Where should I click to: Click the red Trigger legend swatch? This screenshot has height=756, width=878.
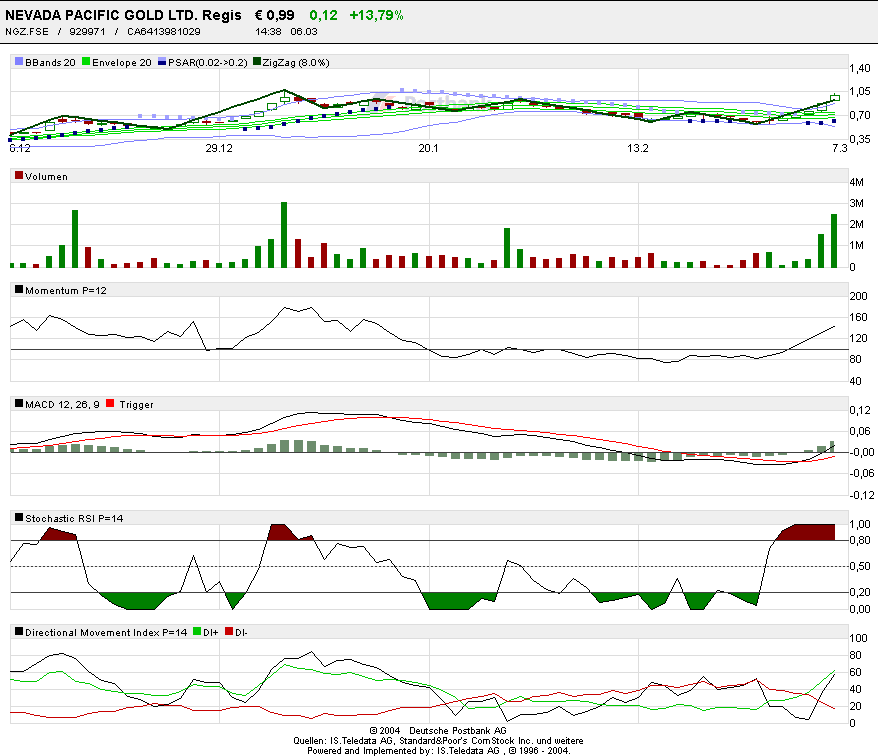[111, 404]
